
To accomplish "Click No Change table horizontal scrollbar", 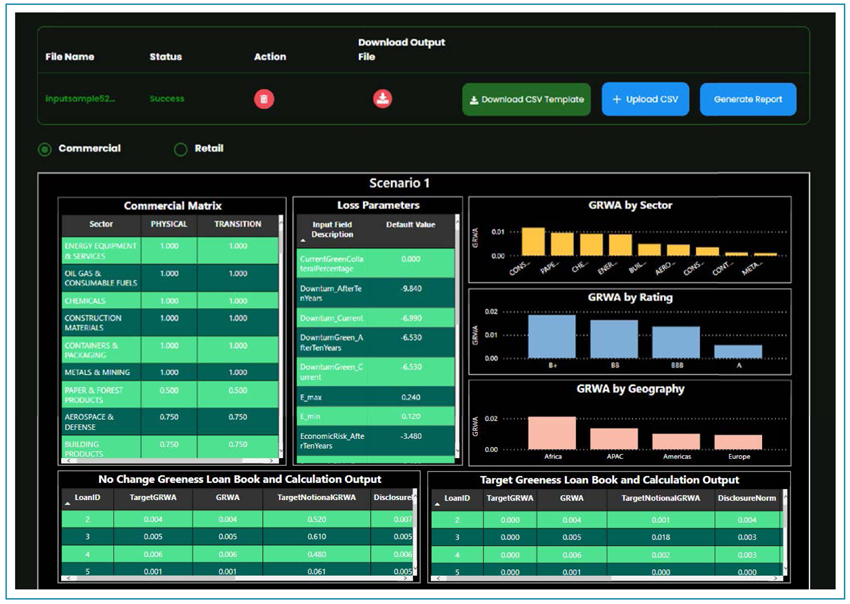I will 239,578.
